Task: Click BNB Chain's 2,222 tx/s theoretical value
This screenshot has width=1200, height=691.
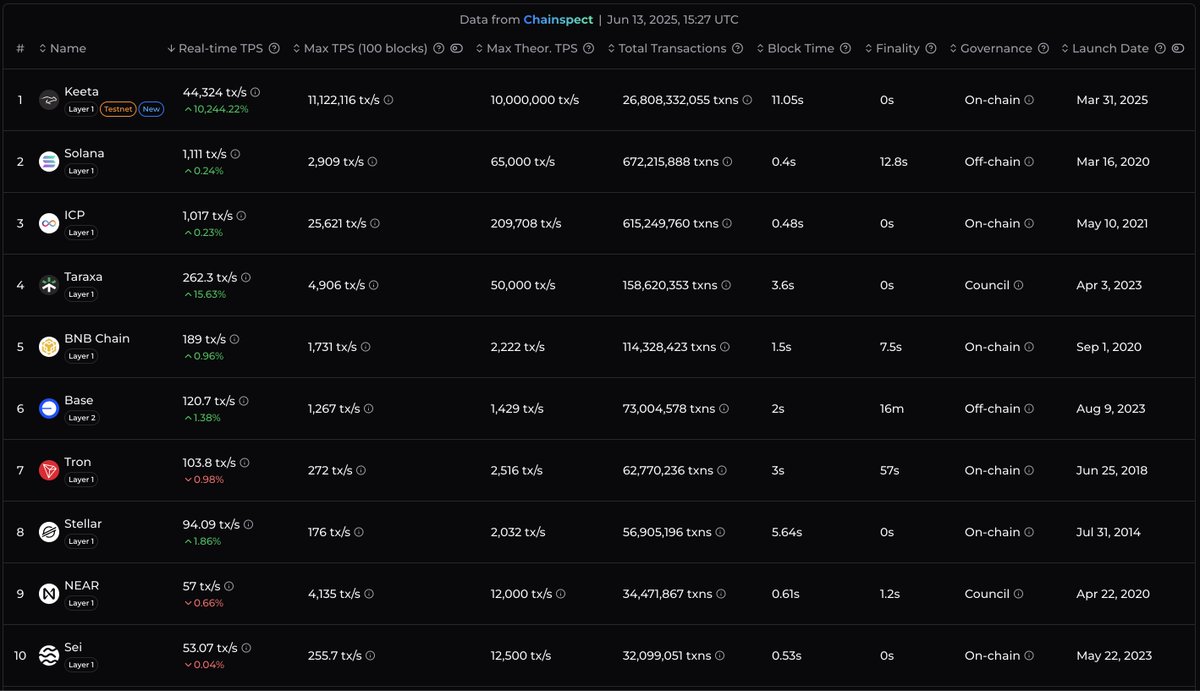Action: point(518,347)
